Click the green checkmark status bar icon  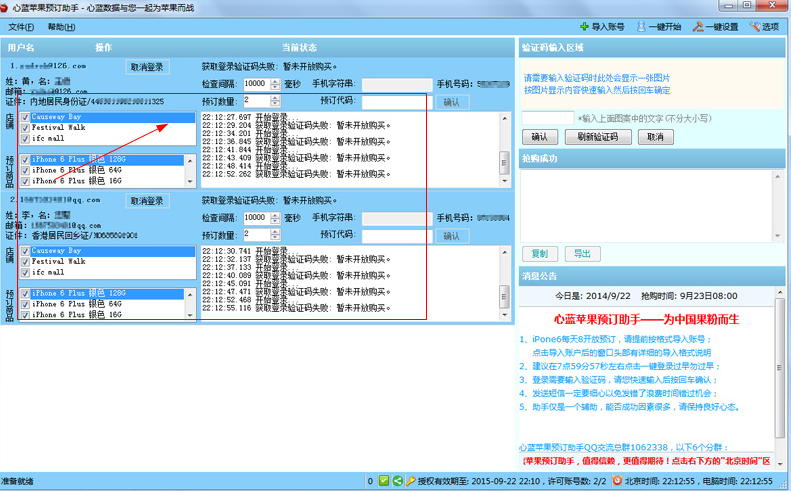click(x=383, y=481)
